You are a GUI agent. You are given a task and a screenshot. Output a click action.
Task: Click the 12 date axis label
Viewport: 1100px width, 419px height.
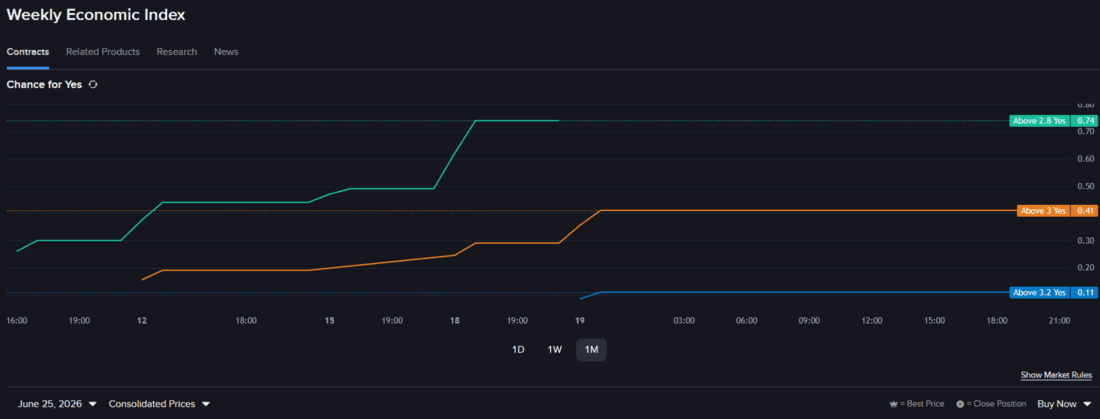(142, 321)
